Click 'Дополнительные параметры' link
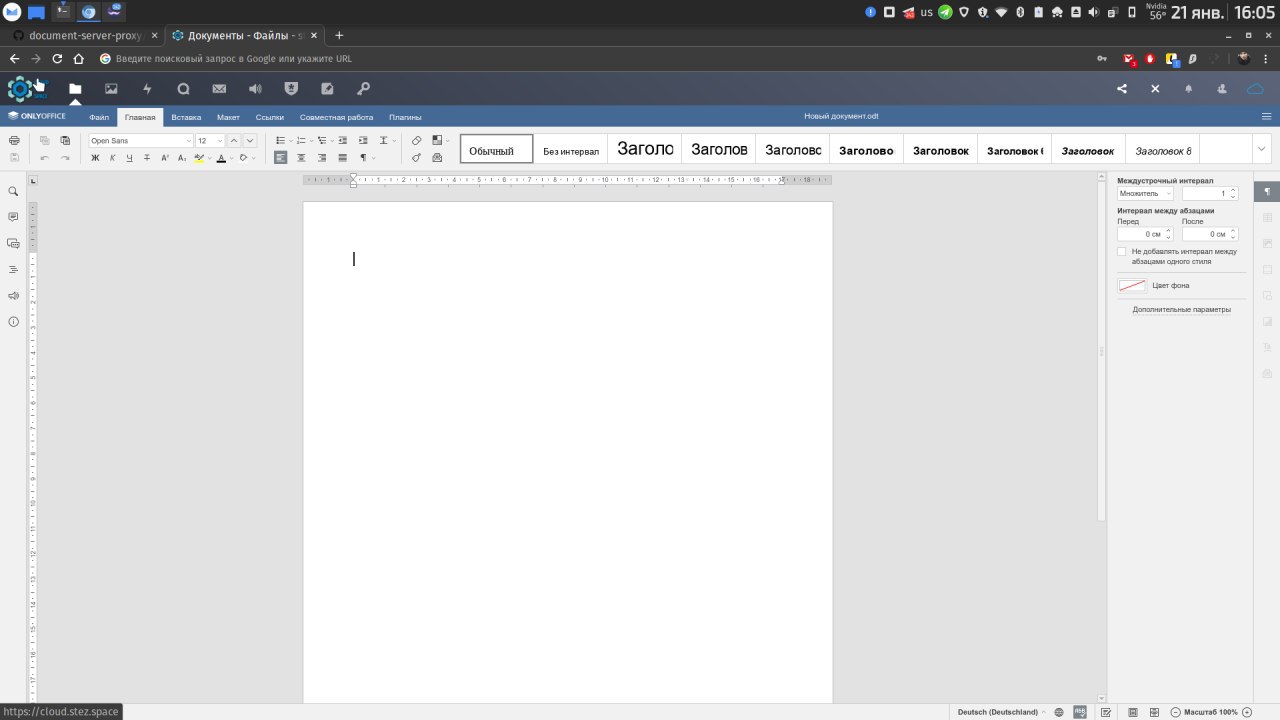This screenshot has height=720, width=1280. click(x=1181, y=310)
